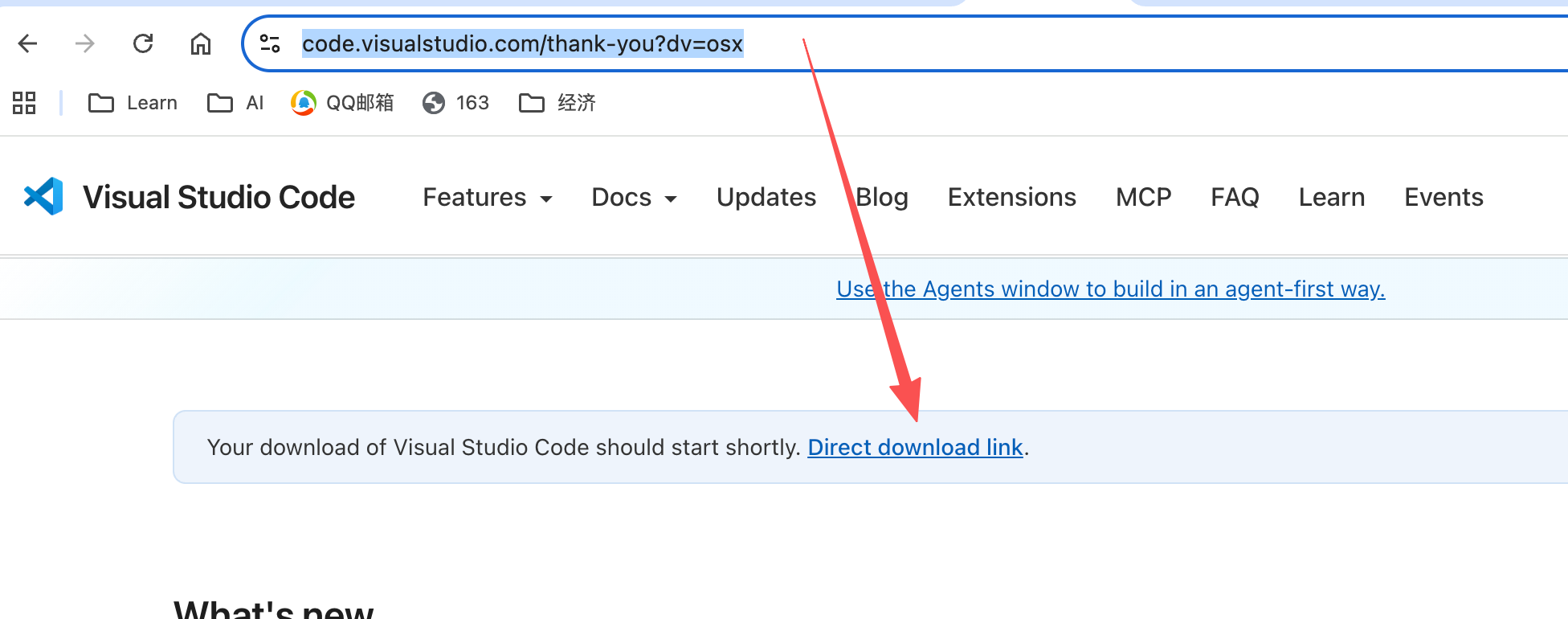Click the Visual Studio Code logo

pos(43,196)
